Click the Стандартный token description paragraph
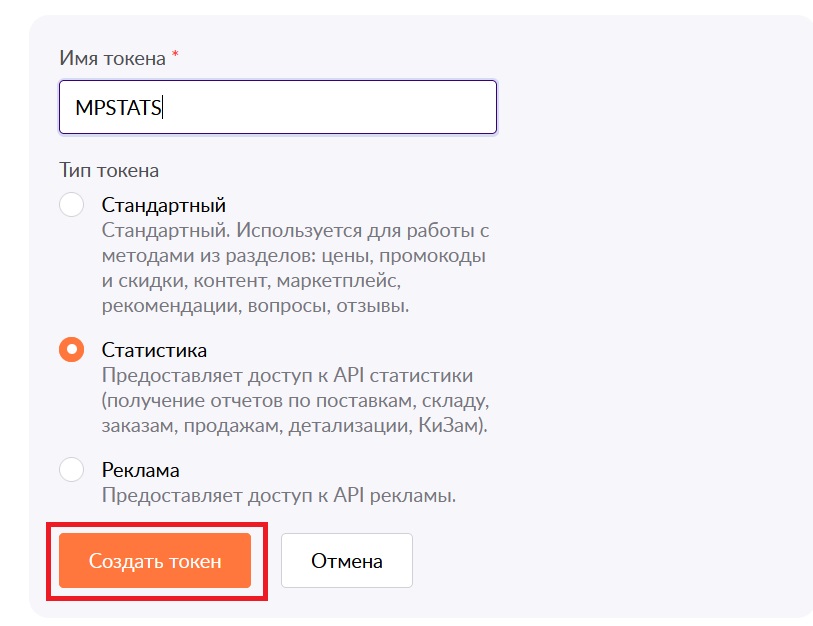The width and height of the screenshot is (813, 626). 295,268
